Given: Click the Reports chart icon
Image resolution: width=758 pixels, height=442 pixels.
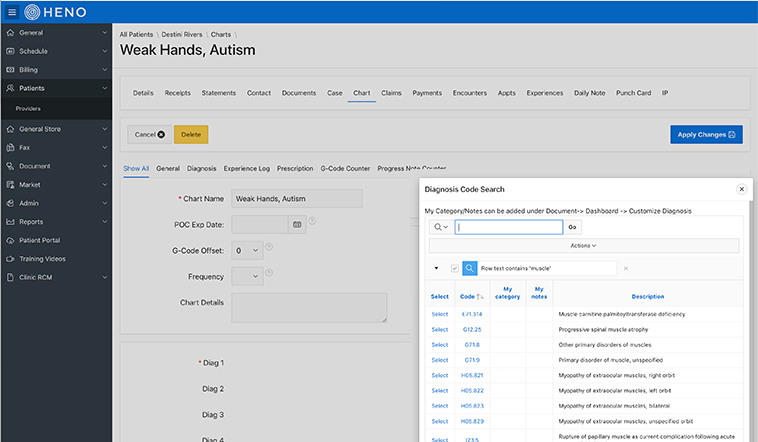Looking at the screenshot, I should [x=10, y=221].
